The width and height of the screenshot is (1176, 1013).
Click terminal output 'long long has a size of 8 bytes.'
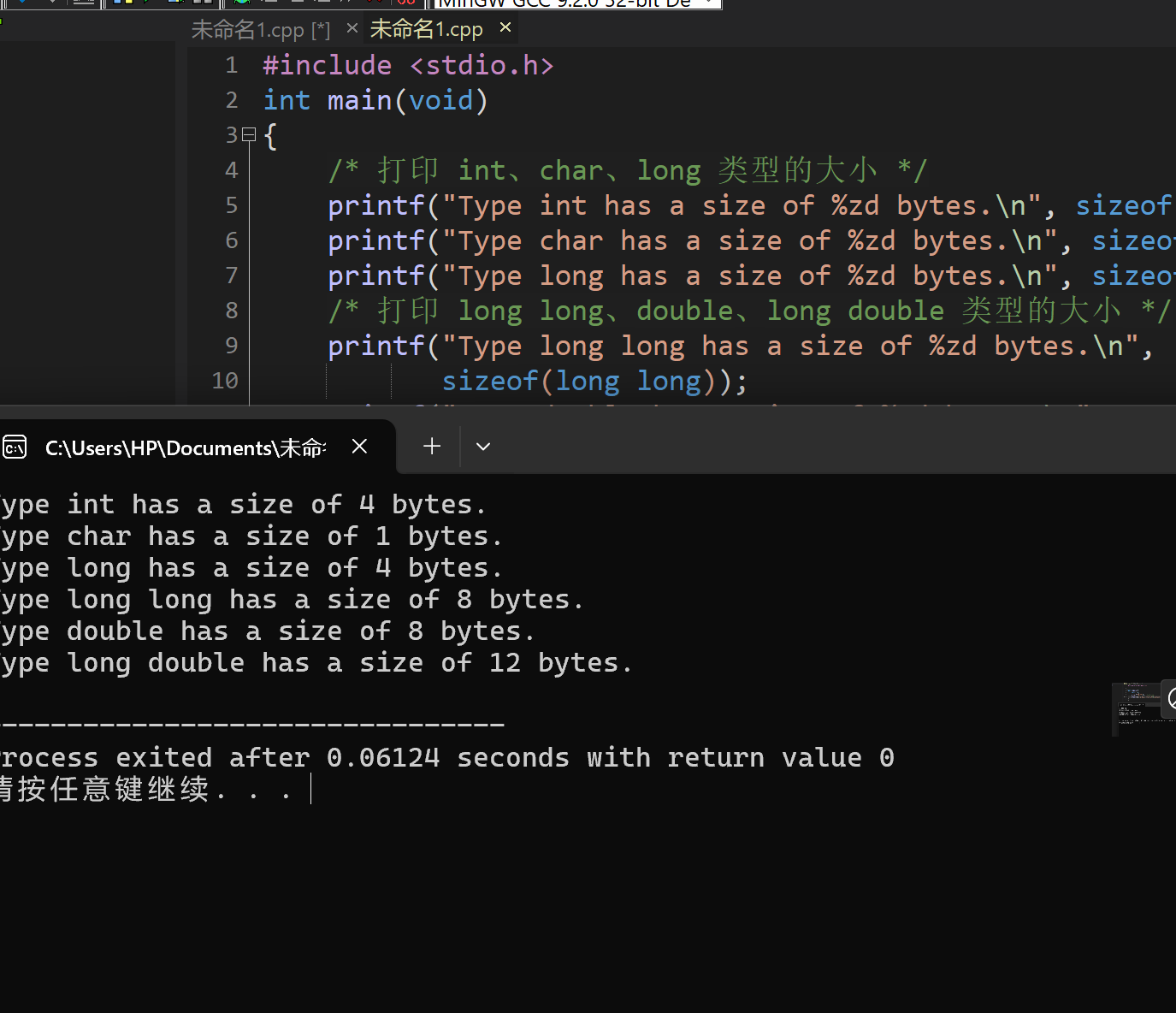tap(325, 600)
